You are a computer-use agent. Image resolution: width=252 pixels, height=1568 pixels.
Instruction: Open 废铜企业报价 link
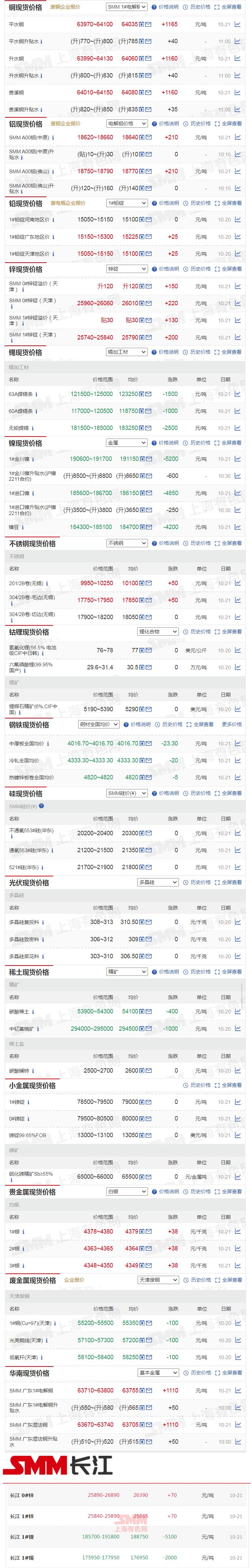click(x=65, y=7)
